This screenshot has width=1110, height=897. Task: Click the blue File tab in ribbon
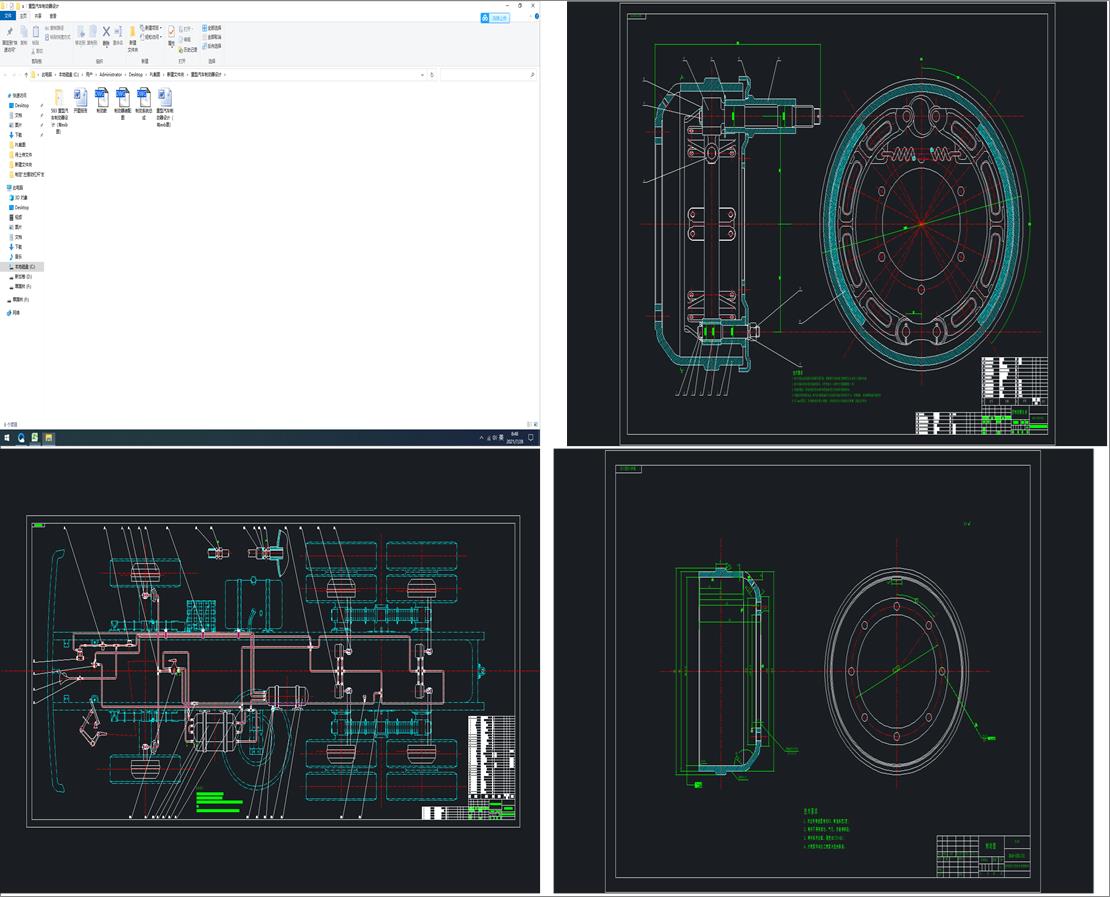click(8, 16)
